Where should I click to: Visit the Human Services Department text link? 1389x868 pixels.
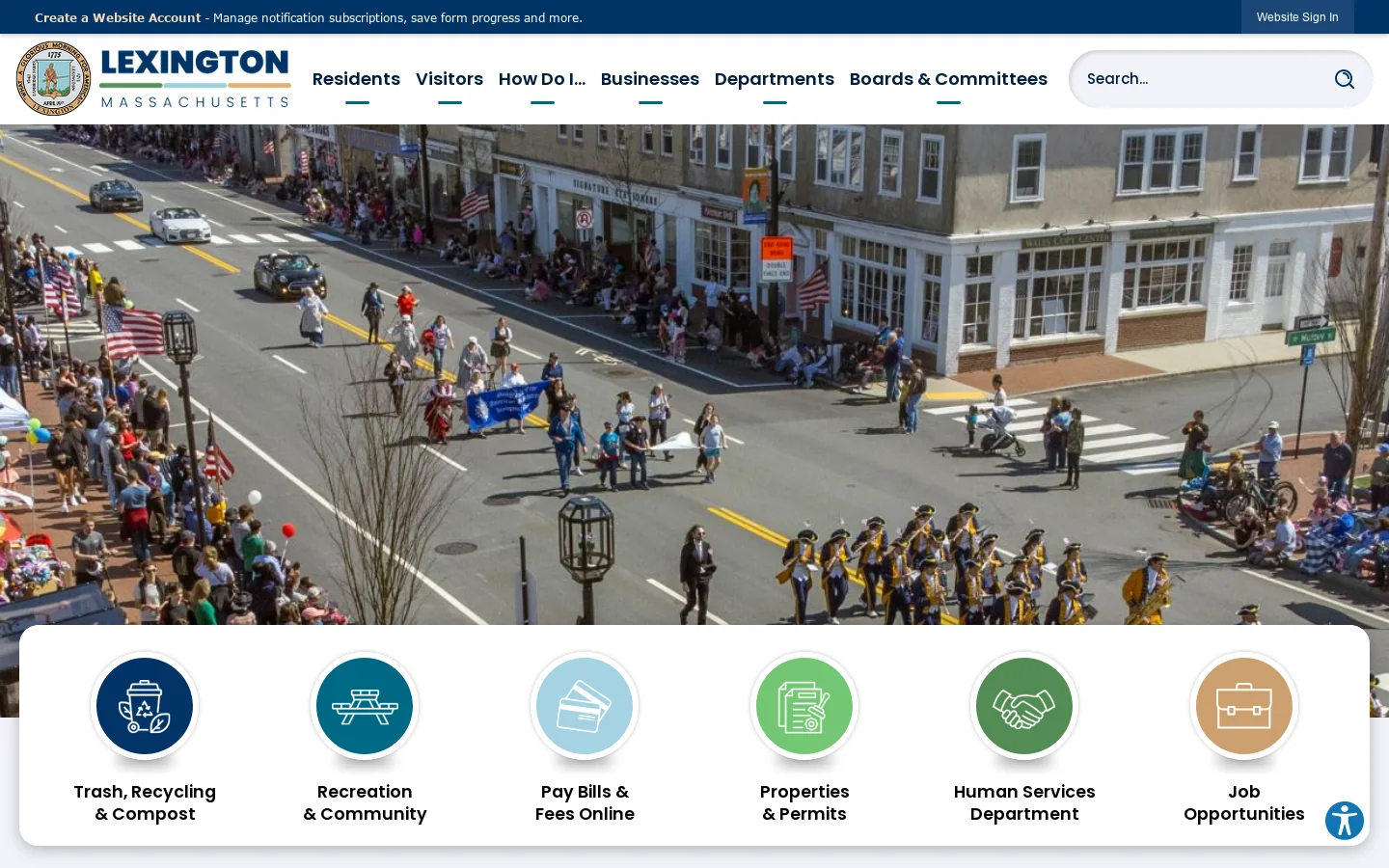[x=1024, y=802]
